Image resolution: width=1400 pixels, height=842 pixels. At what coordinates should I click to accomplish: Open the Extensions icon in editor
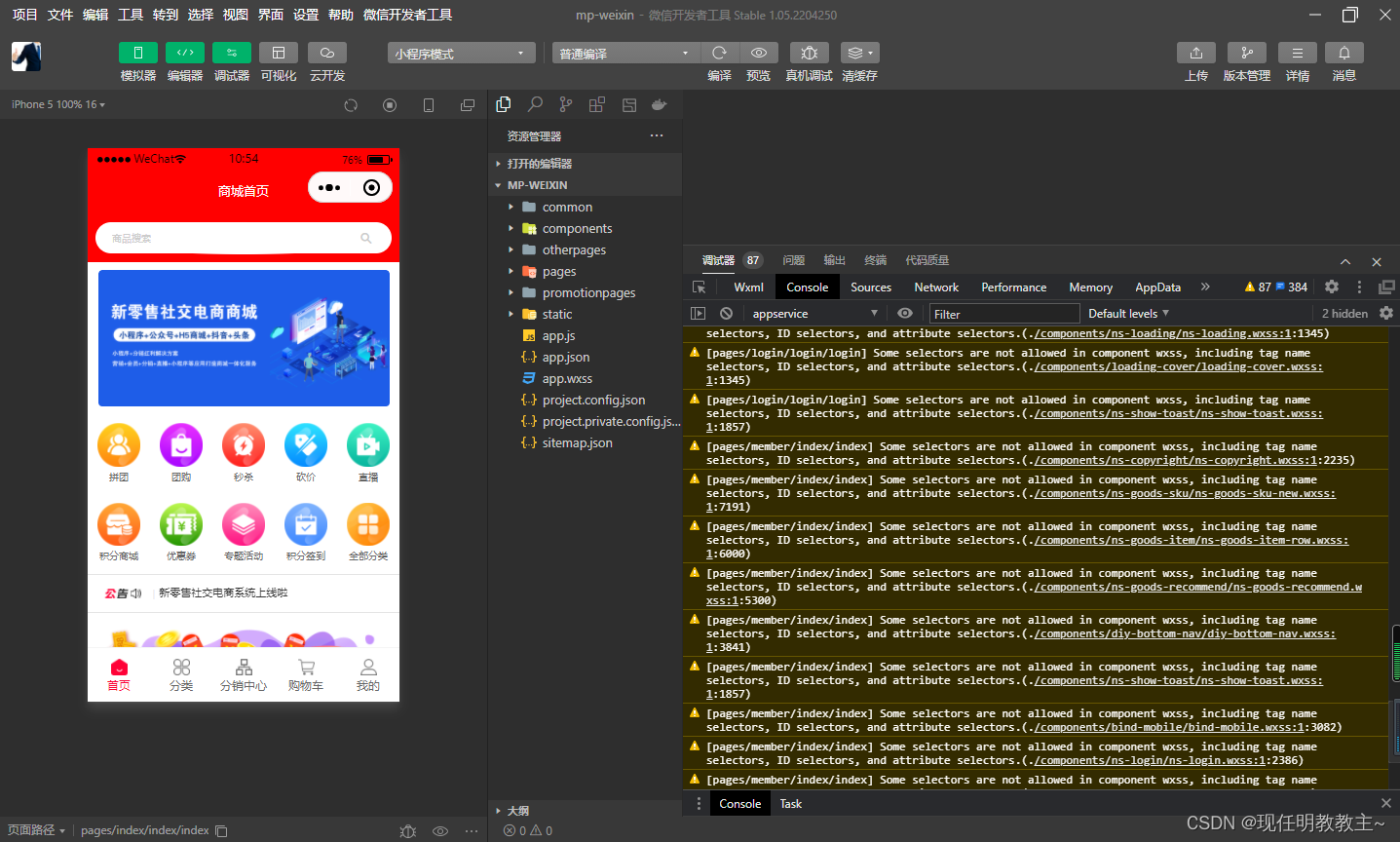tap(597, 104)
